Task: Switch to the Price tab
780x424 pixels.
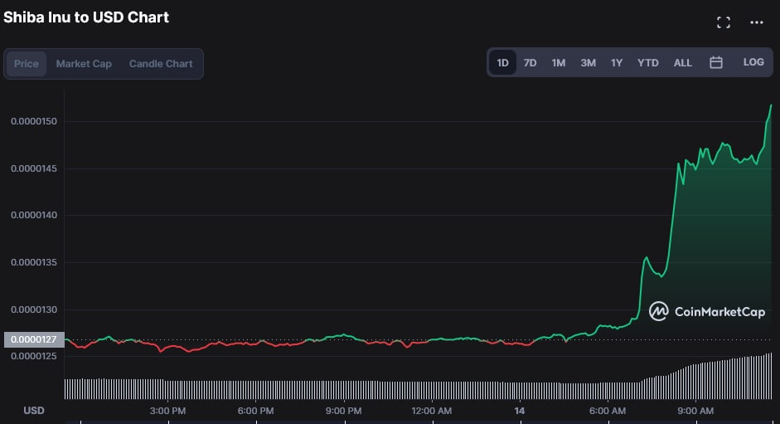Action: tap(27, 64)
